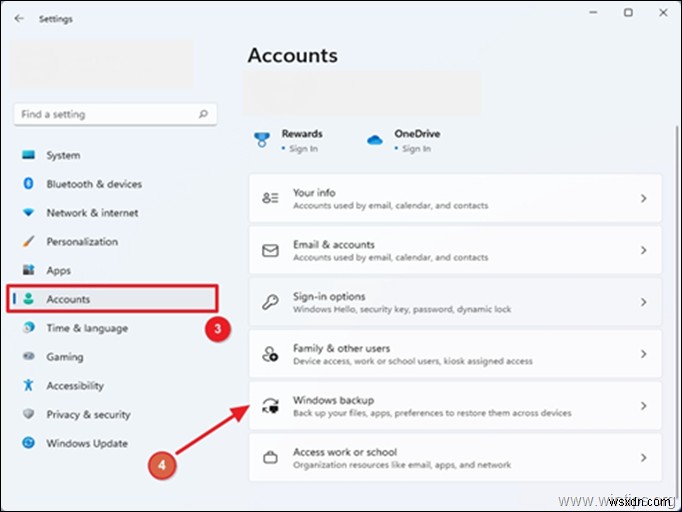The height and width of the screenshot is (512, 682).
Task: Click the Find a setting search box
Action: [105, 114]
